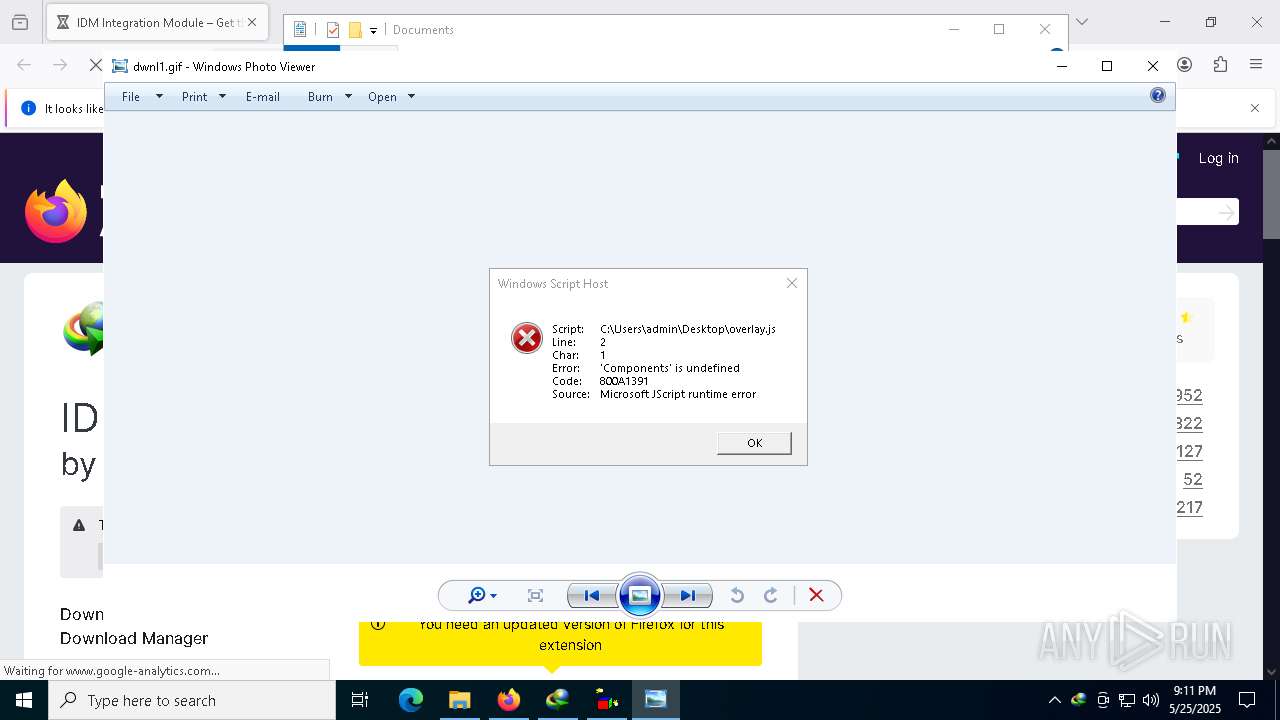Go to next image

(688, 596)
